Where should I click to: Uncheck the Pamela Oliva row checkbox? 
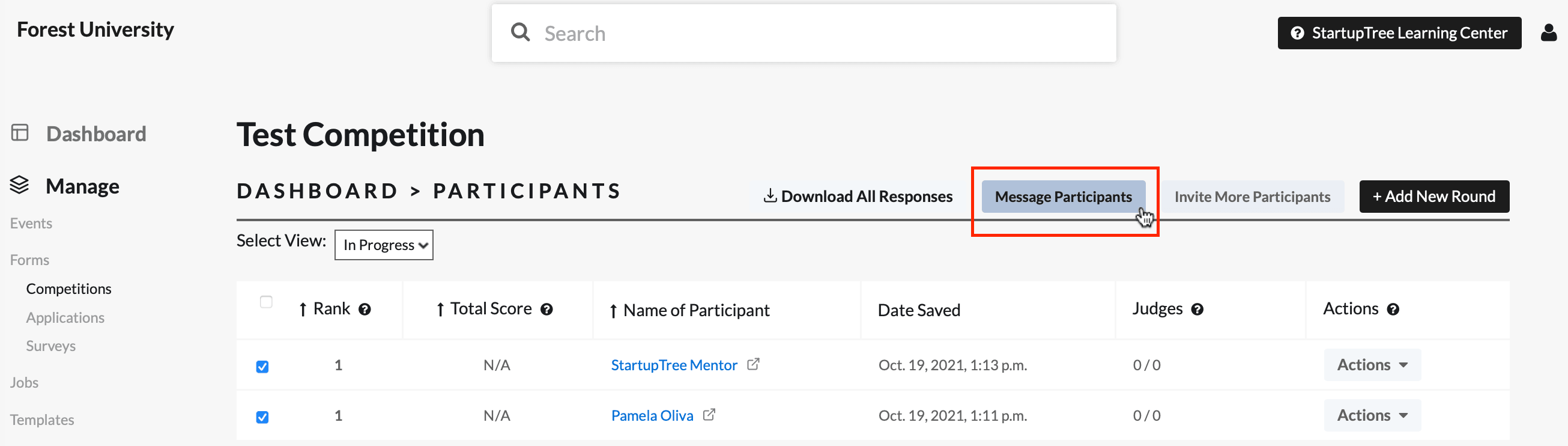[262, 417]
